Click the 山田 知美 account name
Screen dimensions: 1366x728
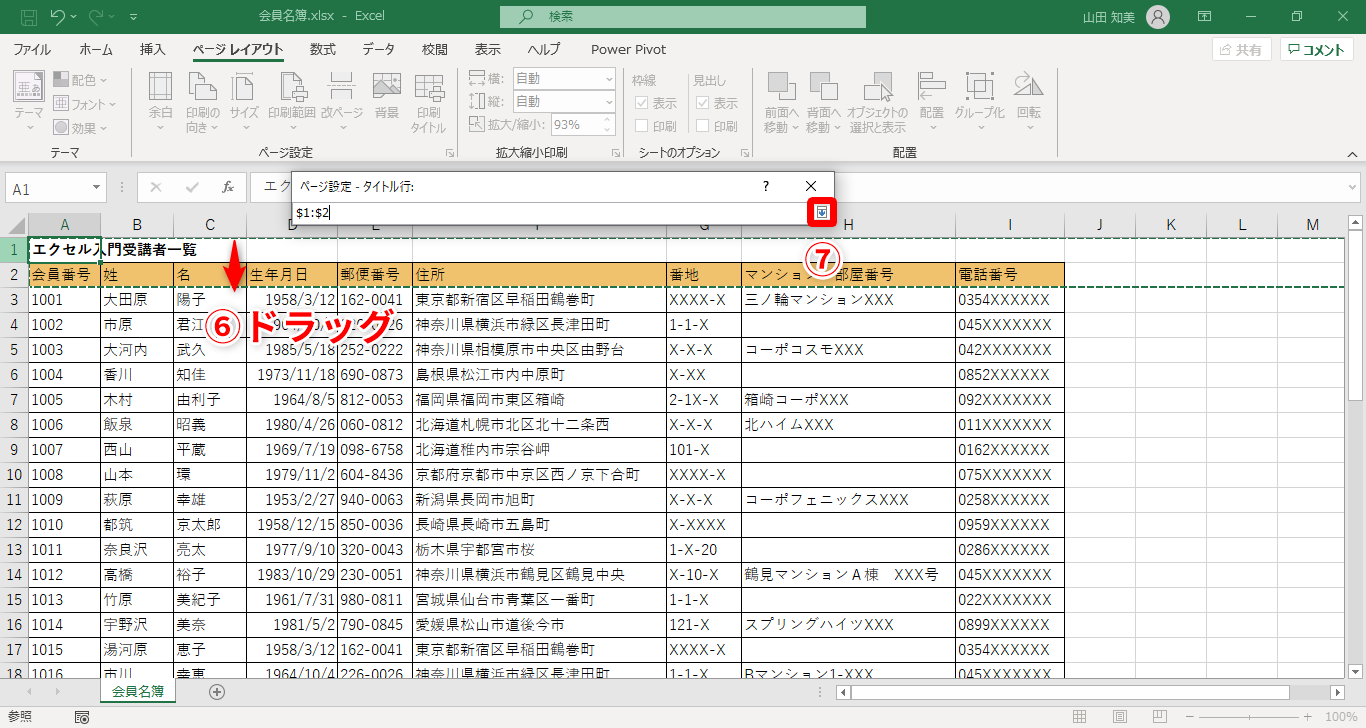(x=1111, y=17)
